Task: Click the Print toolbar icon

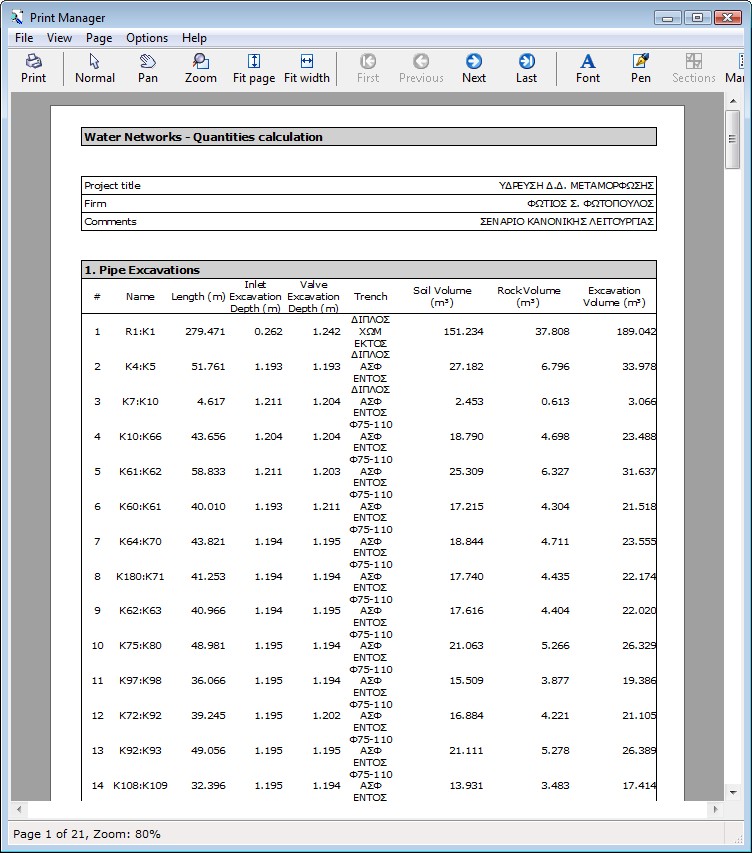Action: point(34,68)
